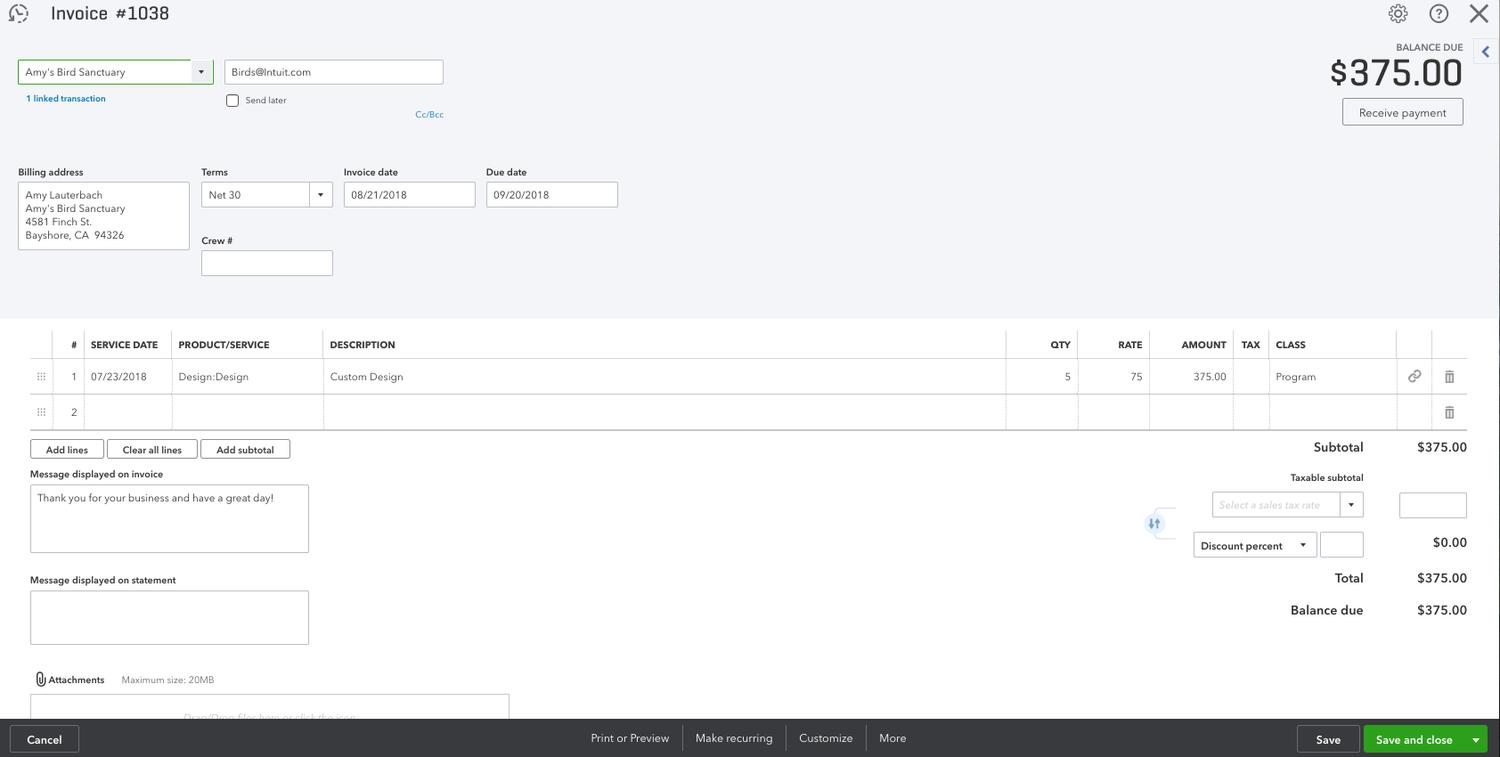Screen dimensions: 1500x757
Task: Delete line 2 with the trash icon
Action: coord(1449,412)
